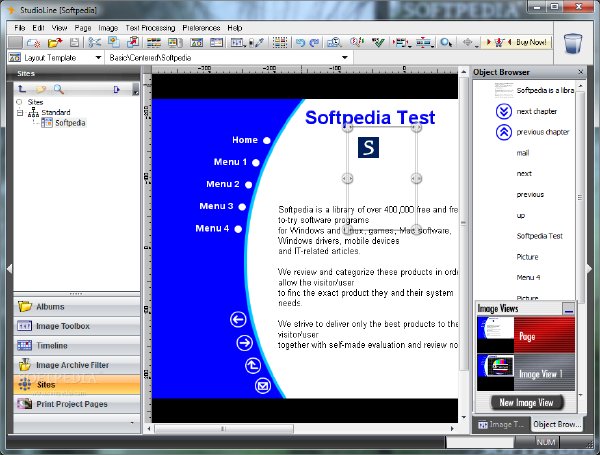
Task: Click the green checkmark spell check icon
Action: coord(378,42)
